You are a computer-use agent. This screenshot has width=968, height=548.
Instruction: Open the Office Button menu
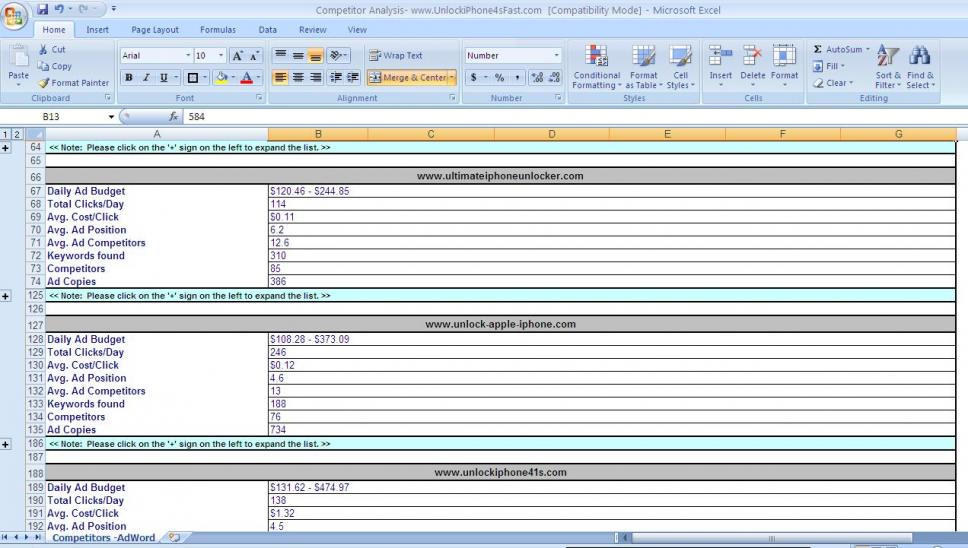(x=14, y=15)
